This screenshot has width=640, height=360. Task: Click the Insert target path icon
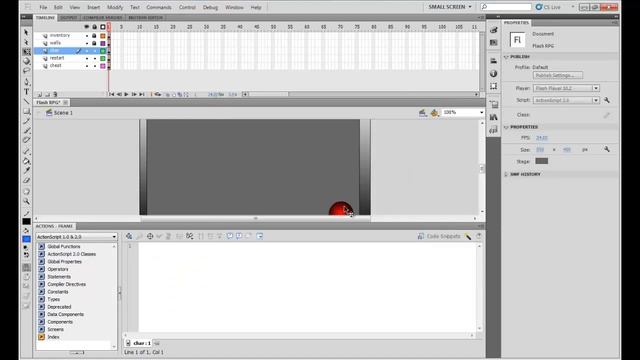(x=150, y=236)
